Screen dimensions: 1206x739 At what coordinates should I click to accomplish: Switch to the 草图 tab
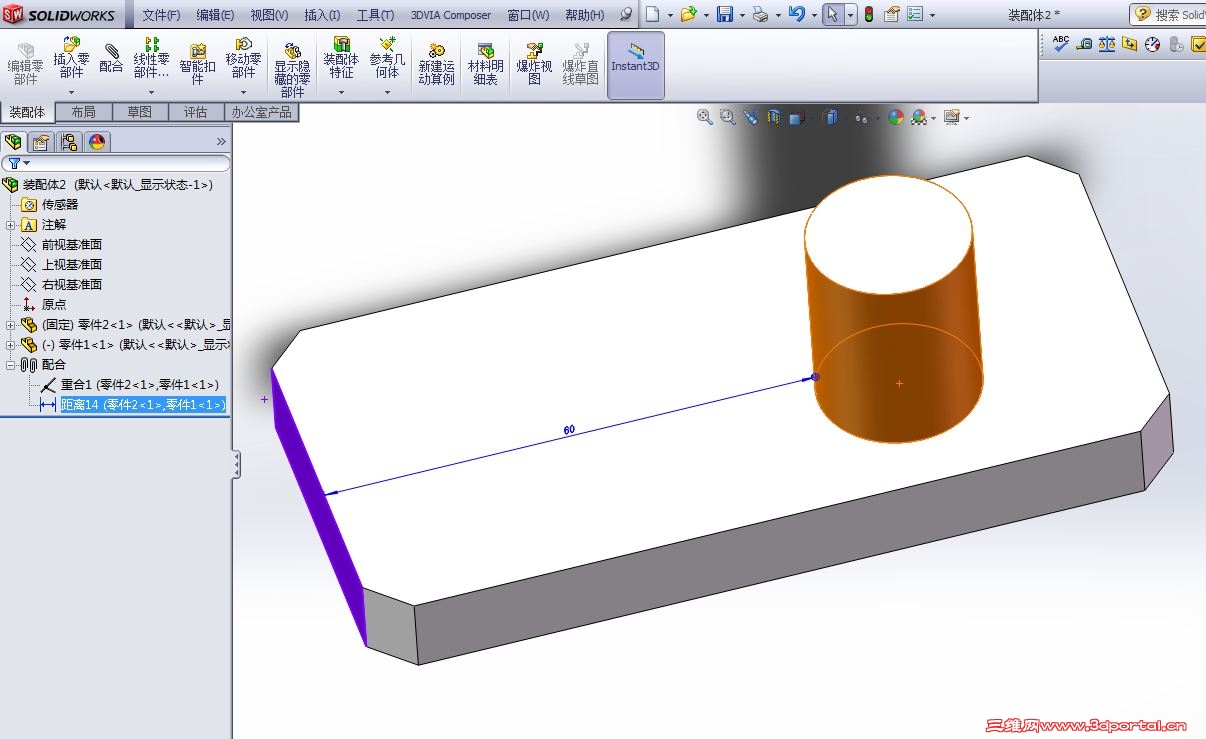click(140, 112)
